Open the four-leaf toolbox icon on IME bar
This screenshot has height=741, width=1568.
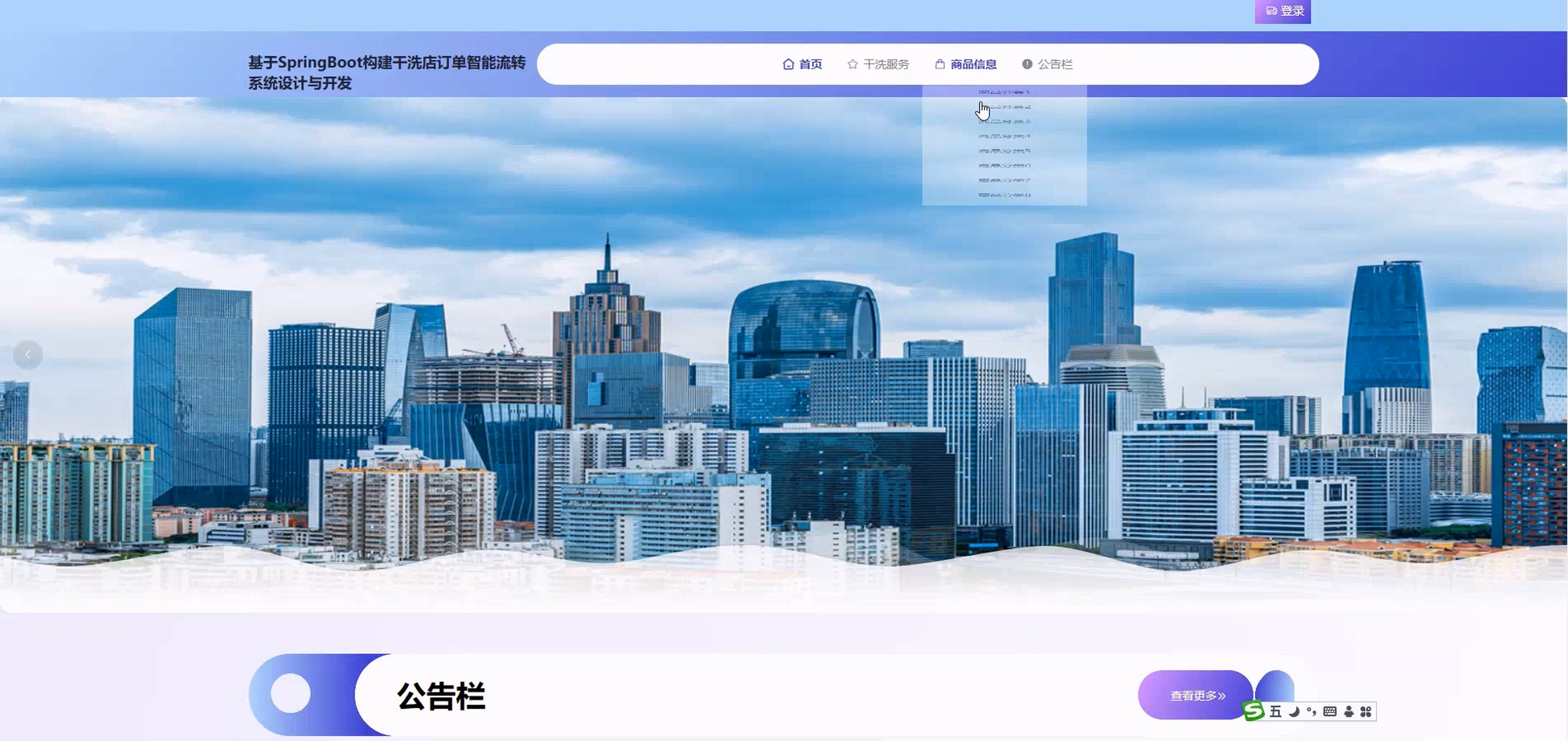point(1365,711)
